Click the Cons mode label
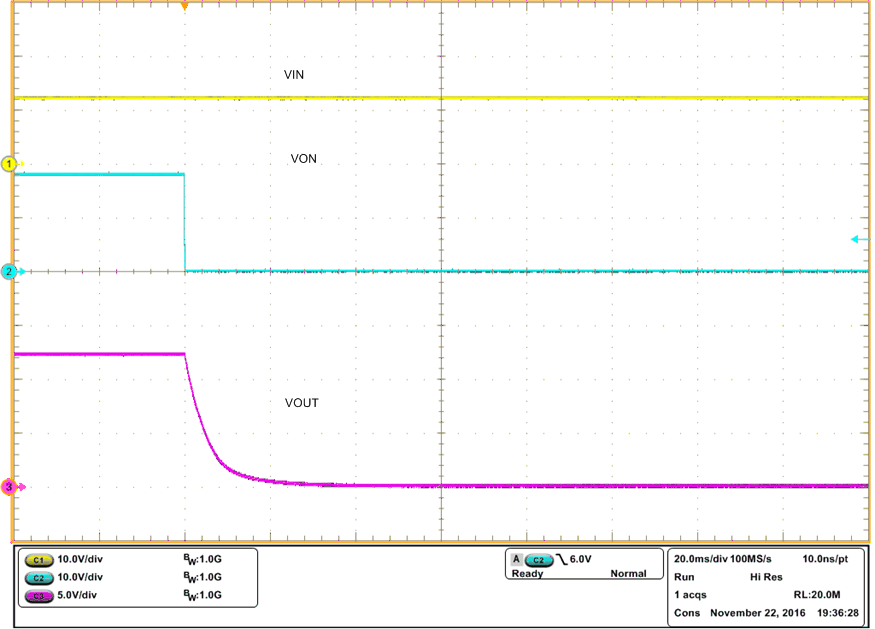This screenshot has height=629, width=875. 688,613
